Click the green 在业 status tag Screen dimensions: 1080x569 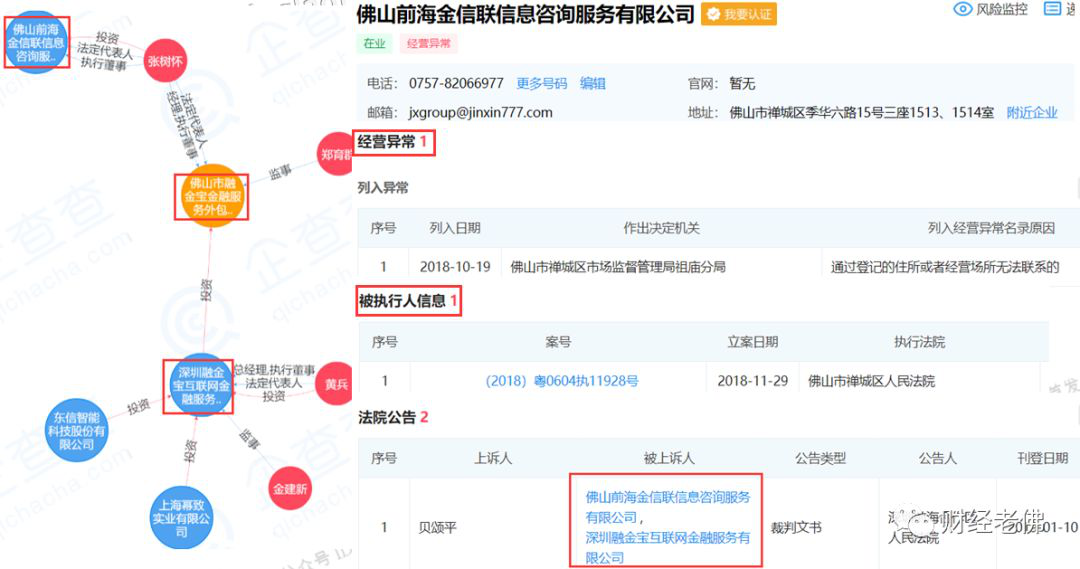coord(374,43)
